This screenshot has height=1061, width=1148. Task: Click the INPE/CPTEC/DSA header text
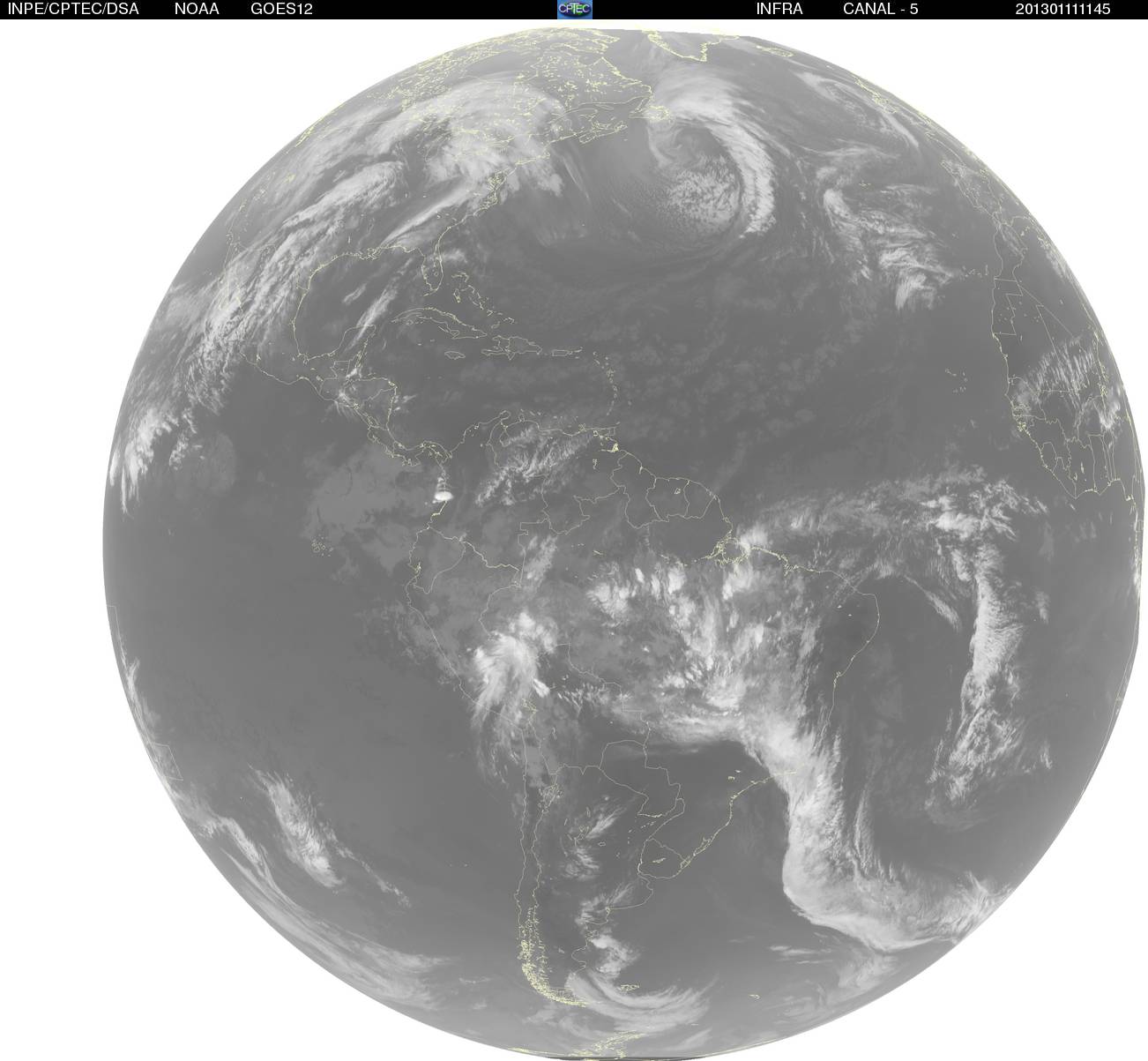[x=73, y=9]
